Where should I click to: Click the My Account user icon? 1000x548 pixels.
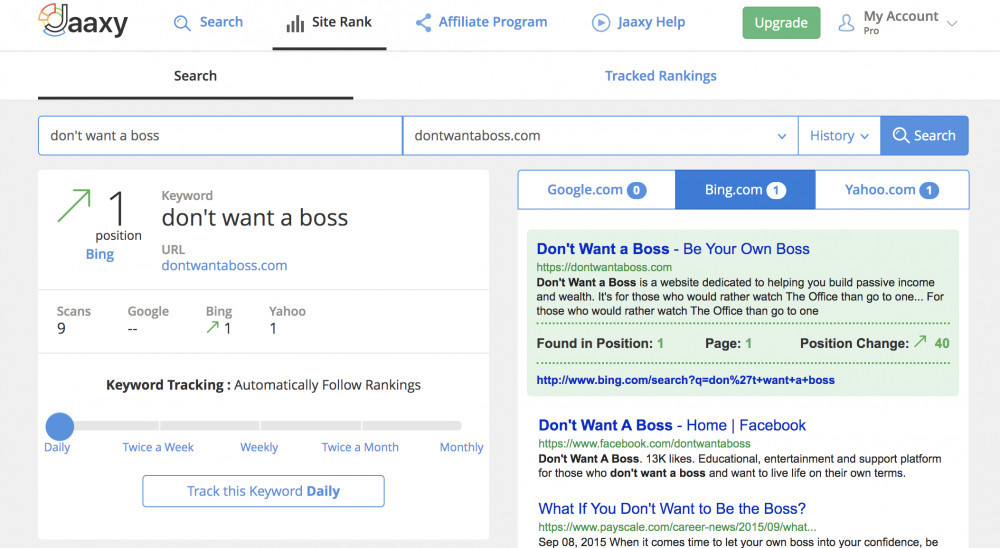point(846,24)
